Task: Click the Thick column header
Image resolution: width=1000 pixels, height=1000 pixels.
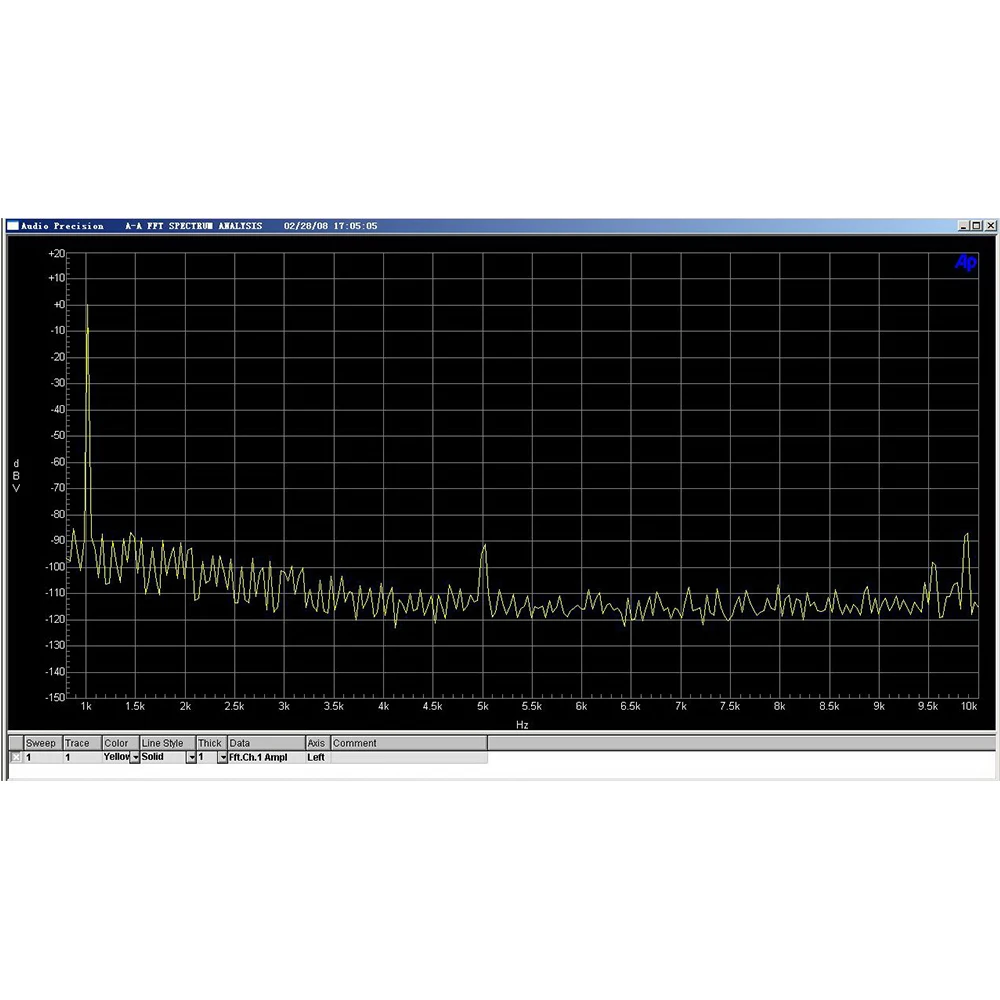Action: tap(212, 743)
